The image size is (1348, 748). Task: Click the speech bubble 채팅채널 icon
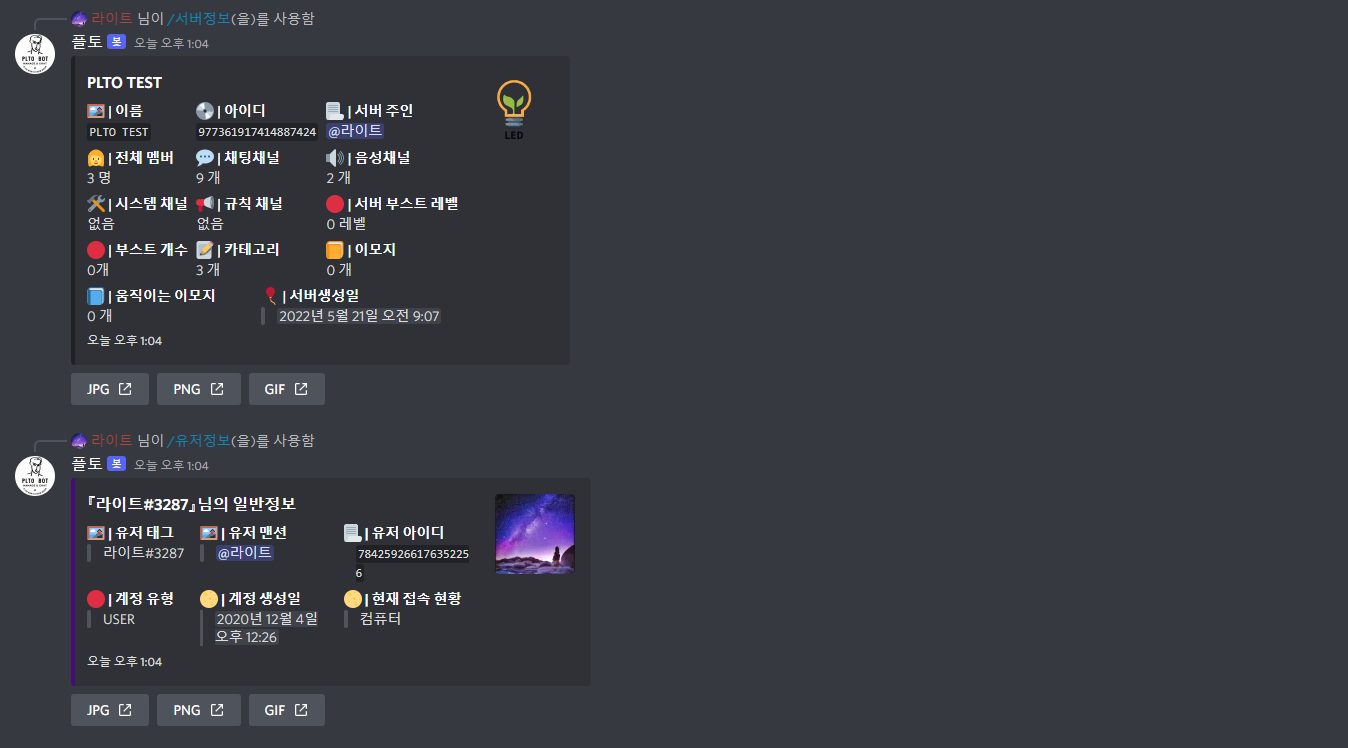205,158
